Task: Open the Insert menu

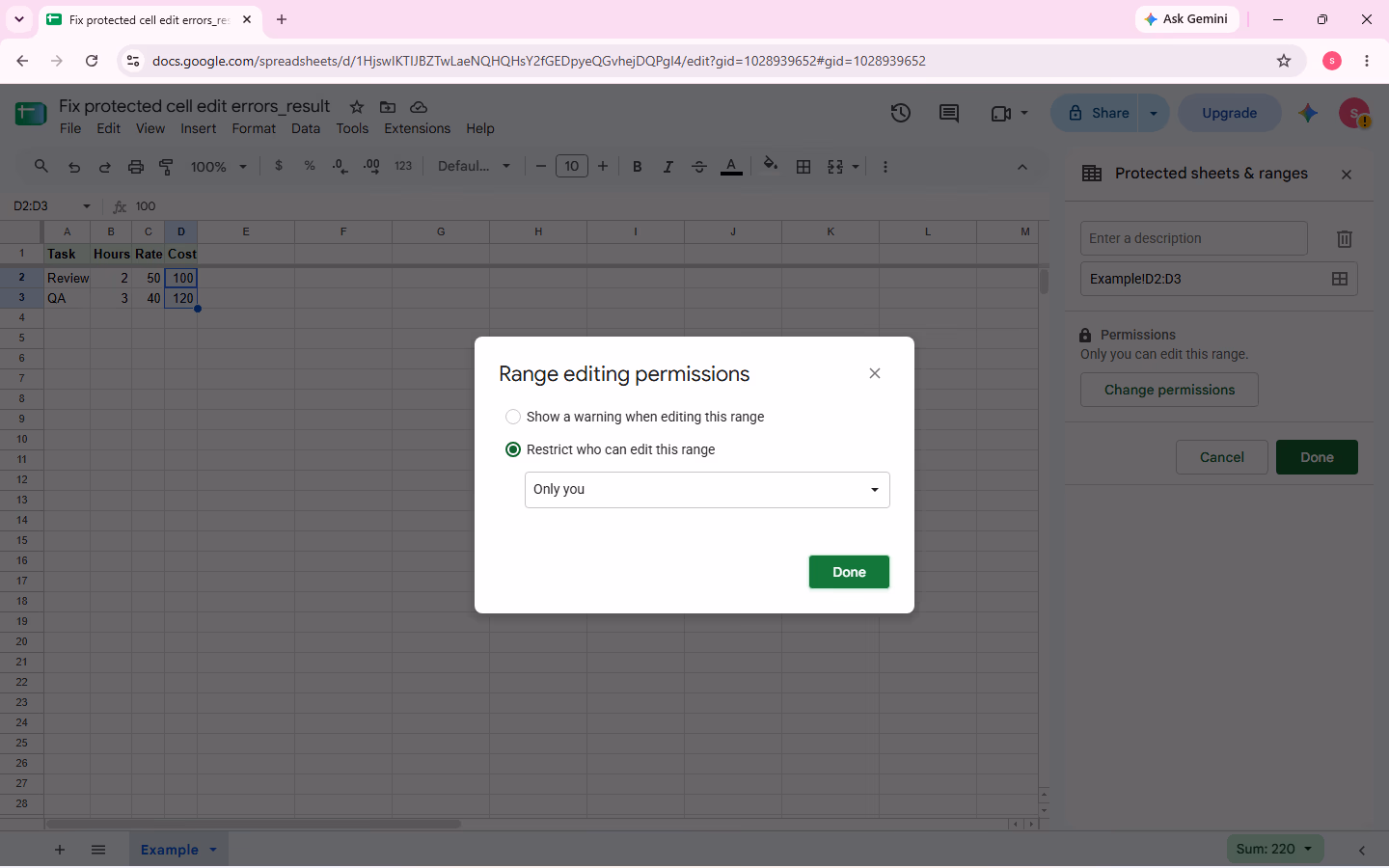Action: (199, 128)
